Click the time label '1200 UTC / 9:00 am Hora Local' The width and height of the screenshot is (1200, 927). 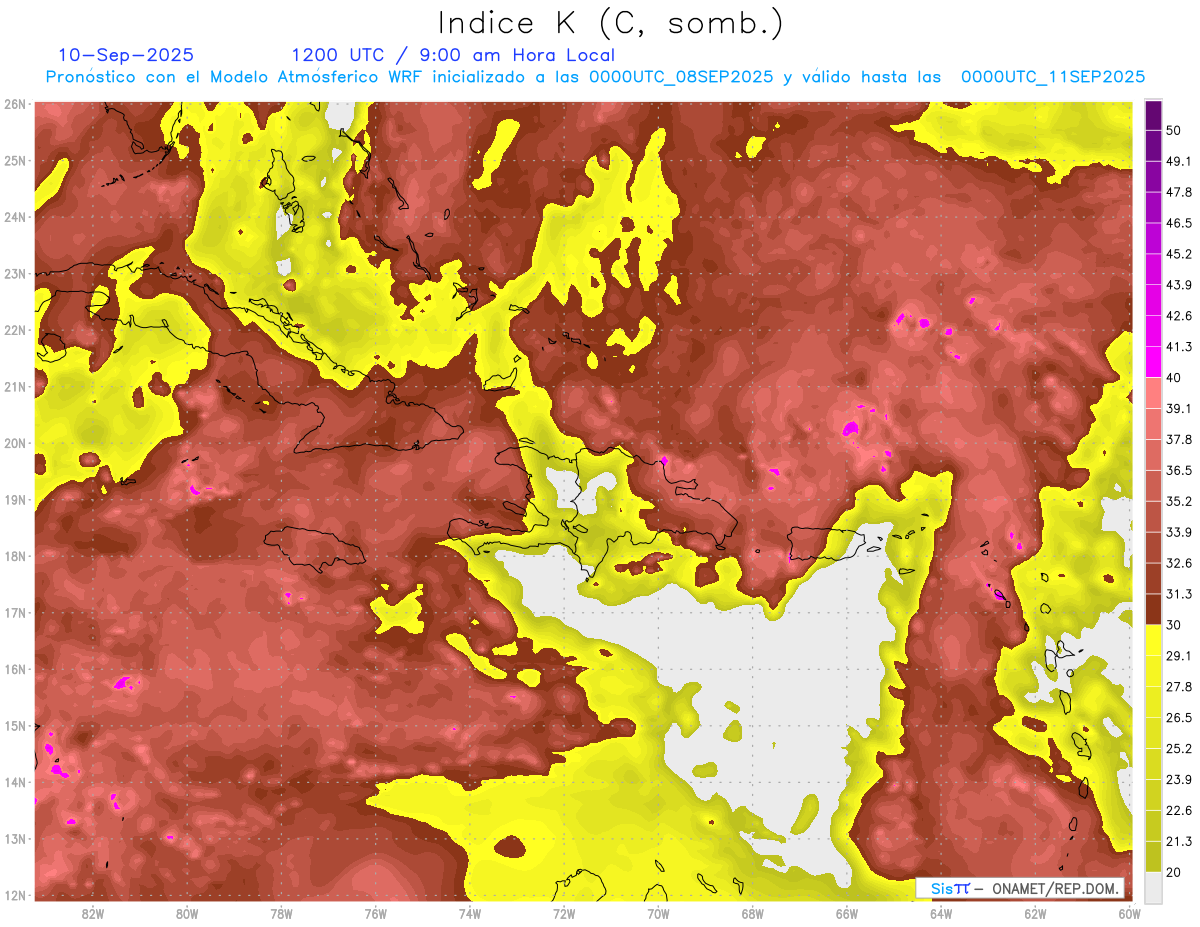[453, 55]
